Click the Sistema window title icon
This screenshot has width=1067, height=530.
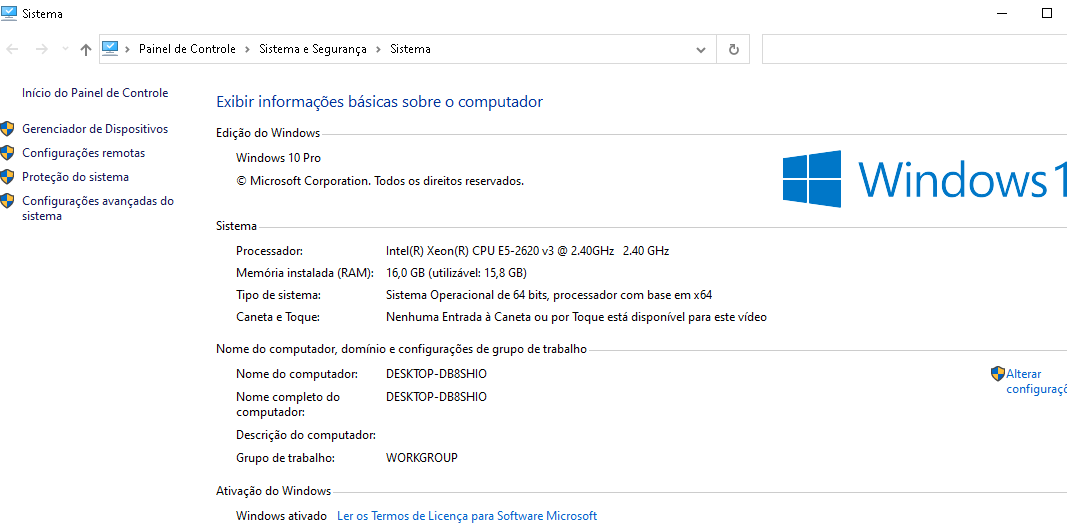(9, 13)
